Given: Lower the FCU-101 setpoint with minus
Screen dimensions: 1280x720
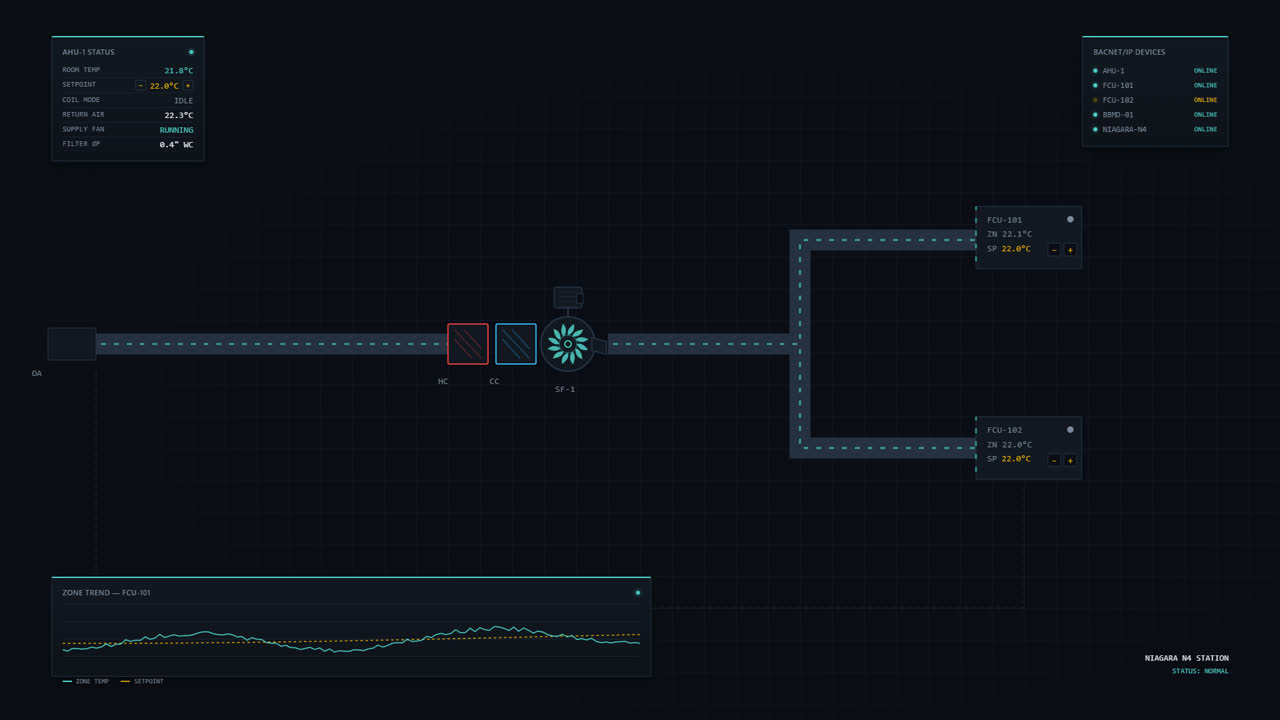Looking at the screenshot, I should (x=1054, y=250).
